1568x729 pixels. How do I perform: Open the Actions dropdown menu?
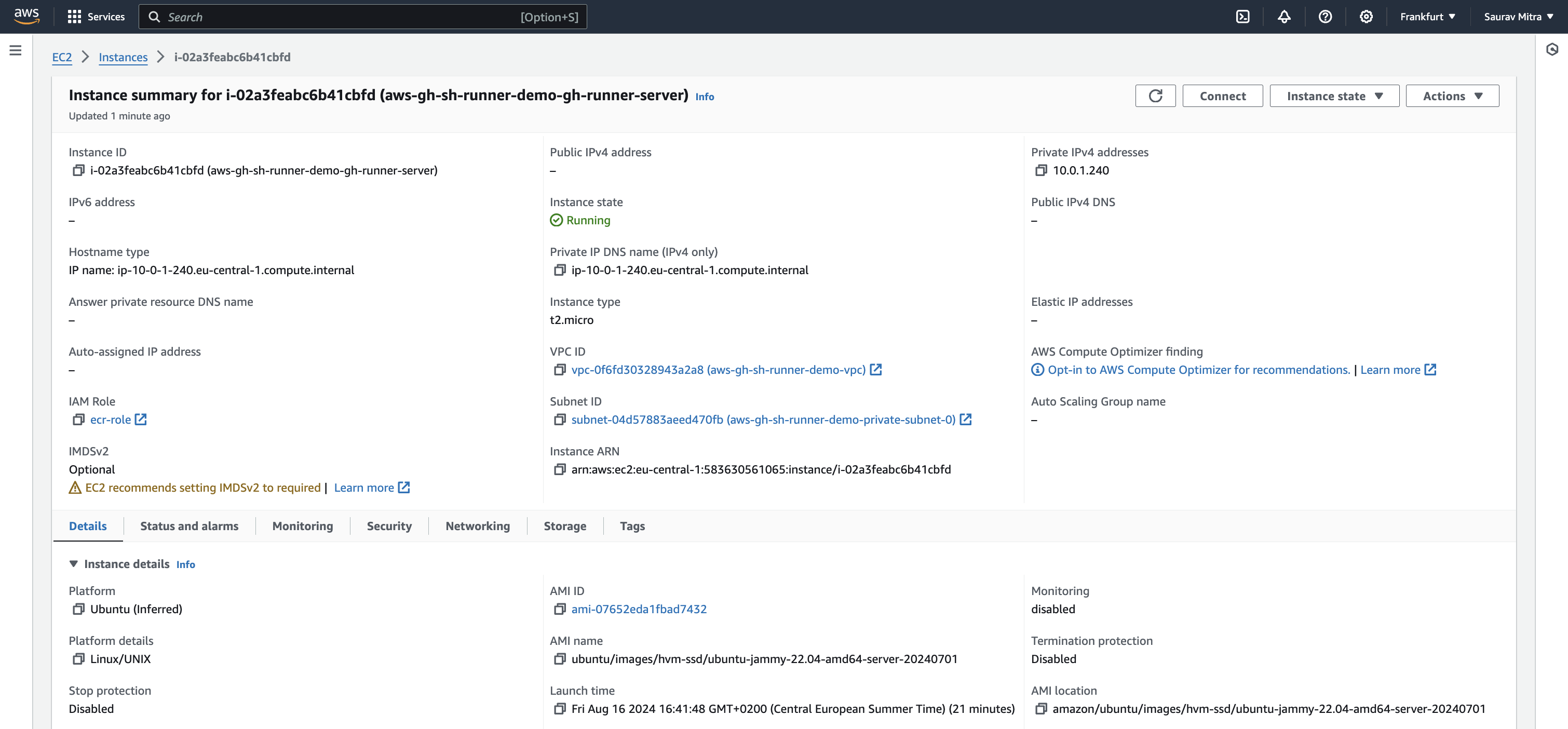[x=1452, y=96]
